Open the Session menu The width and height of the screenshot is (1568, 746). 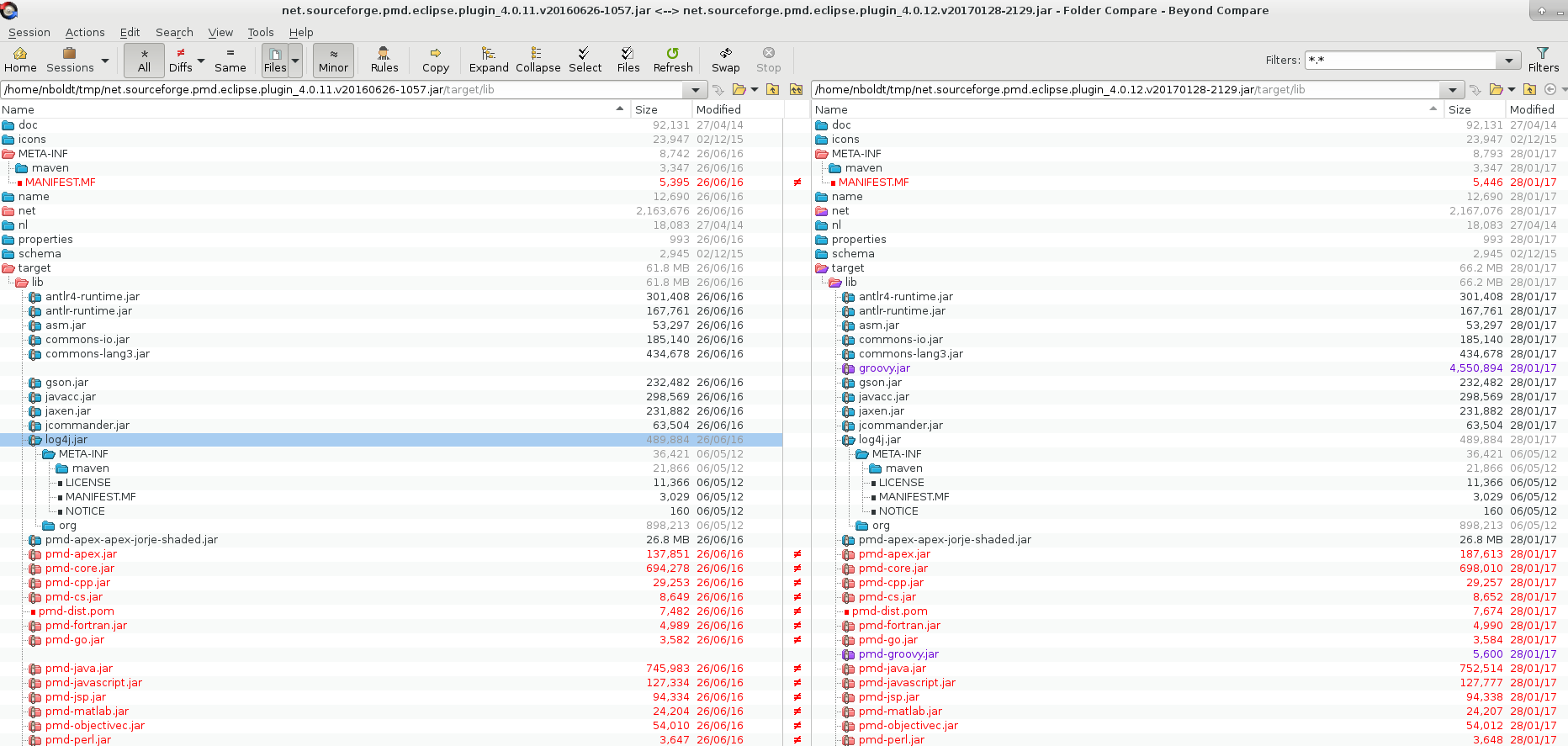click(x=29, y=32)
